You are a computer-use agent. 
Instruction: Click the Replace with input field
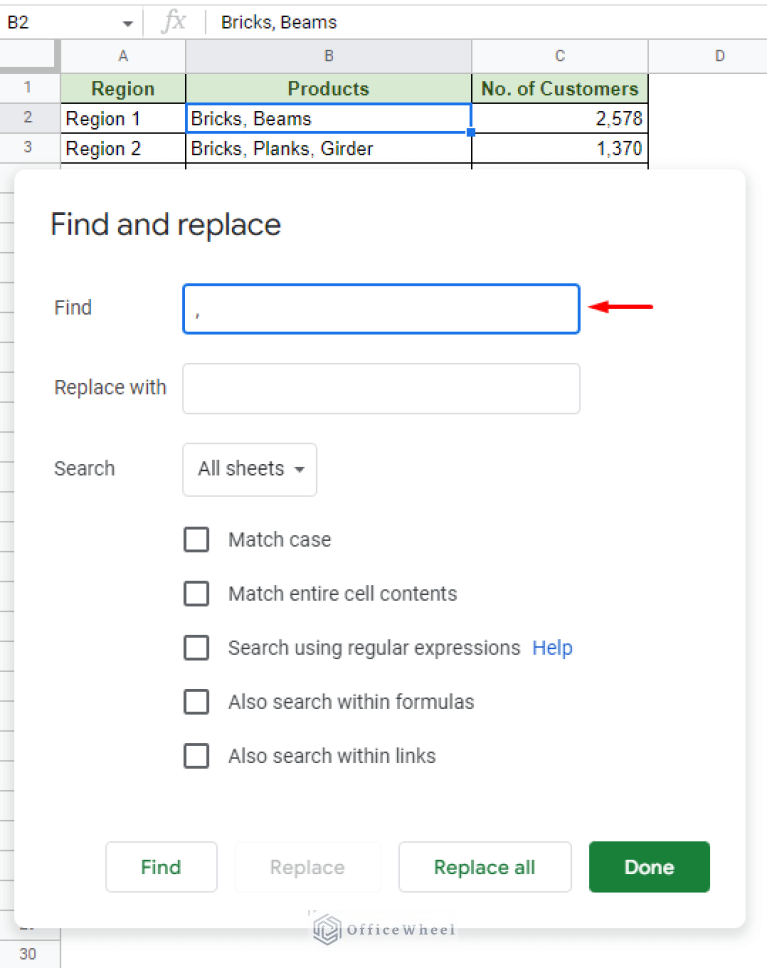click(x=380, y=388)
